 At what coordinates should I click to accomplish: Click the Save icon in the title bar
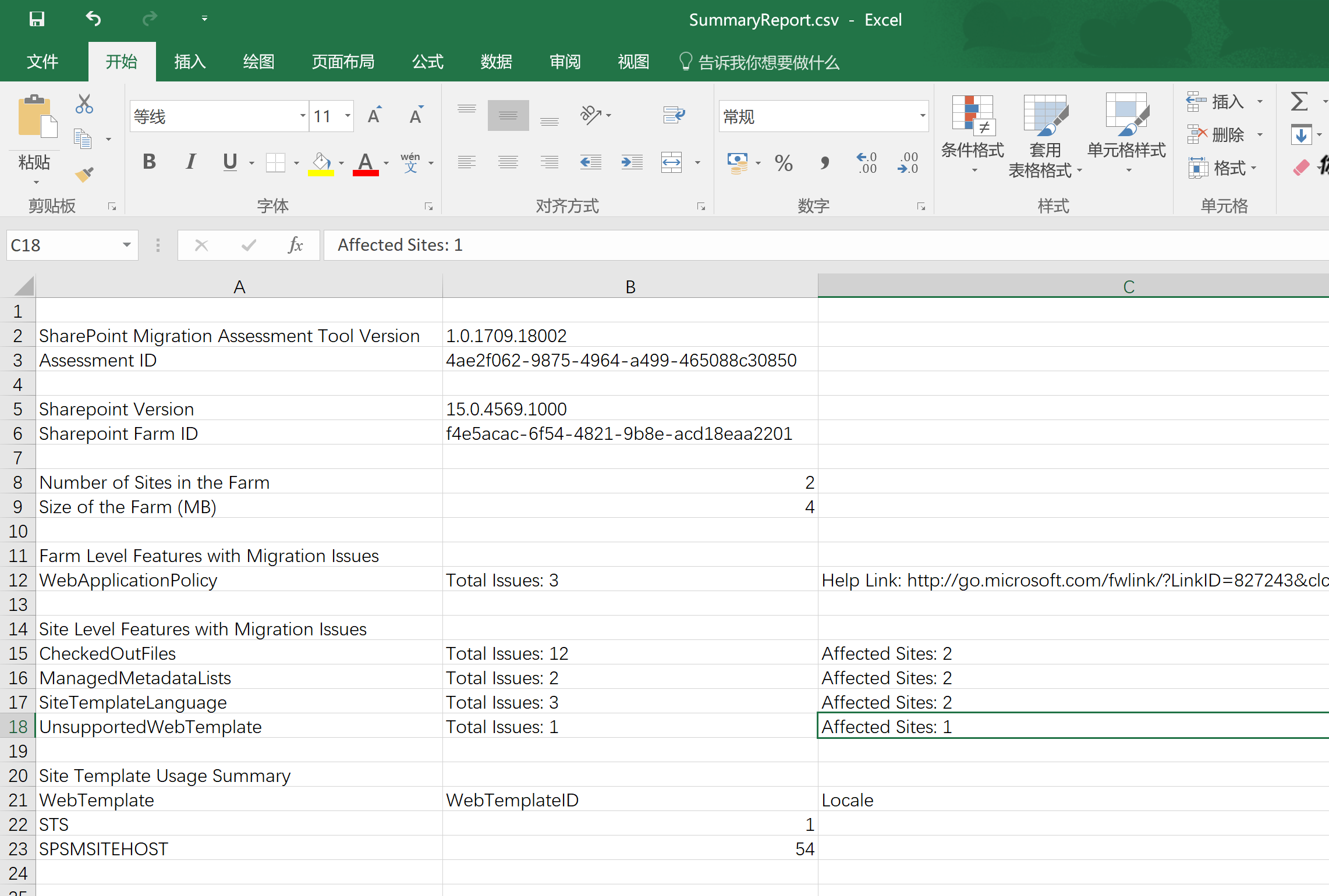click(x=37, y=19)
